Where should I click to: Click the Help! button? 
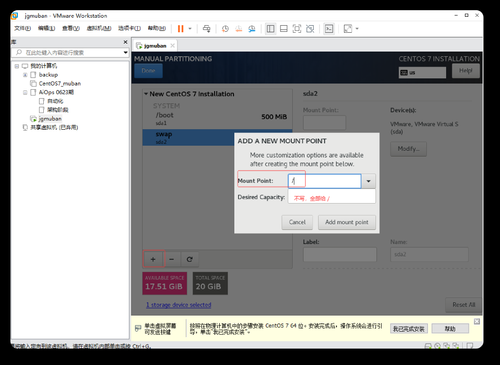466,71
